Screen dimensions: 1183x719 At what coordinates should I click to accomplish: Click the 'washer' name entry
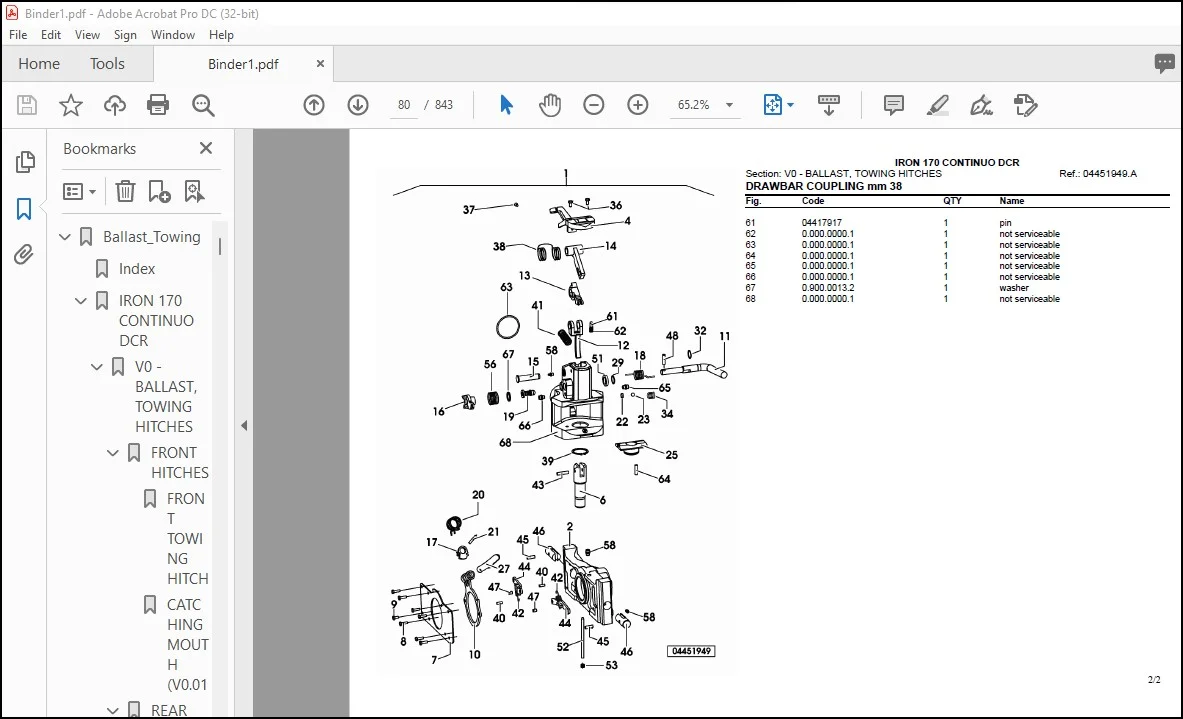click(1014, 288)
